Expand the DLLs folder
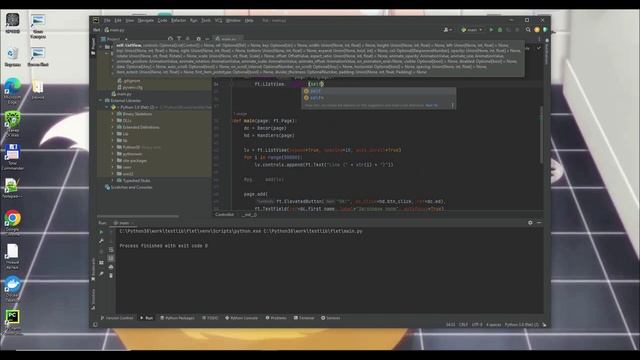The height and width of the screenshot is (360, 640). (113, 120)
